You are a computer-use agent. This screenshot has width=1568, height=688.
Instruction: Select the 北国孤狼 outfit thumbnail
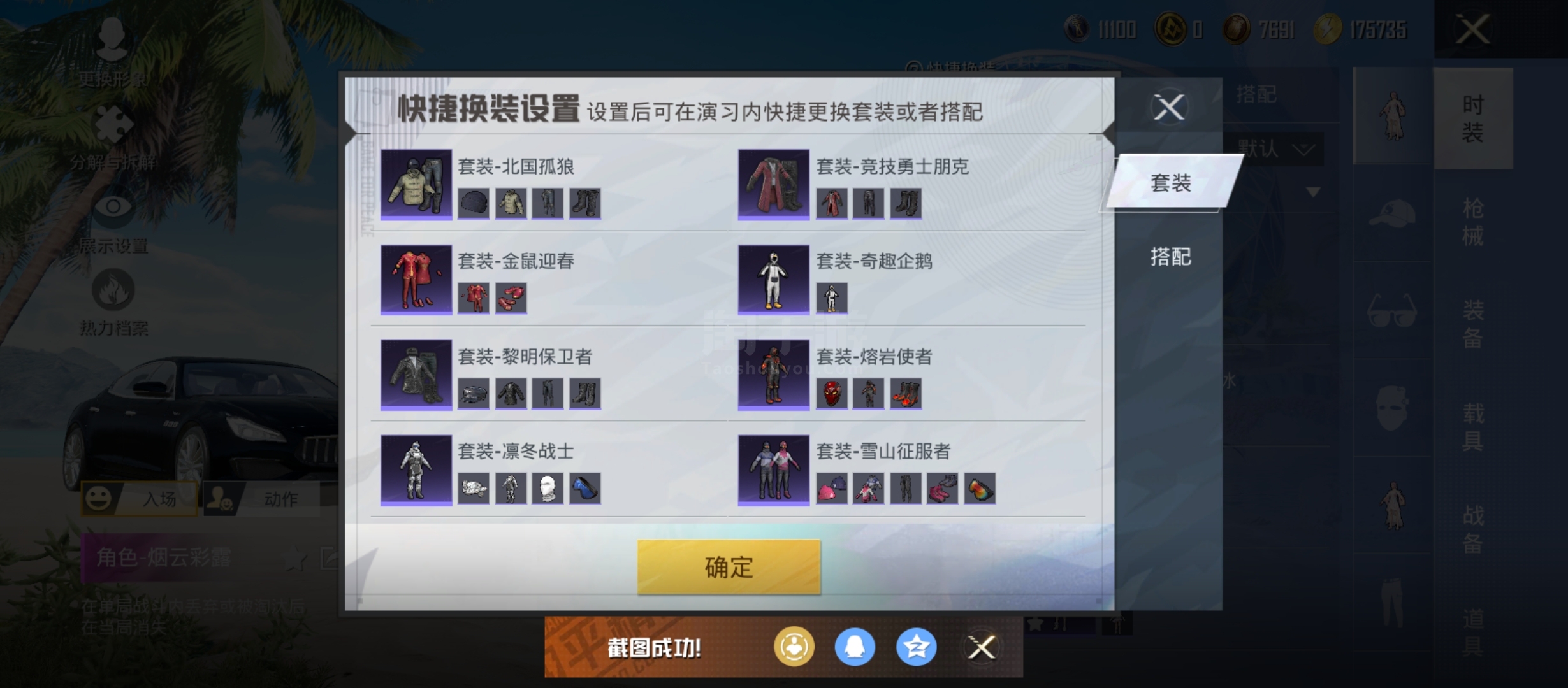pyautogui.click(x=416, y=185)
